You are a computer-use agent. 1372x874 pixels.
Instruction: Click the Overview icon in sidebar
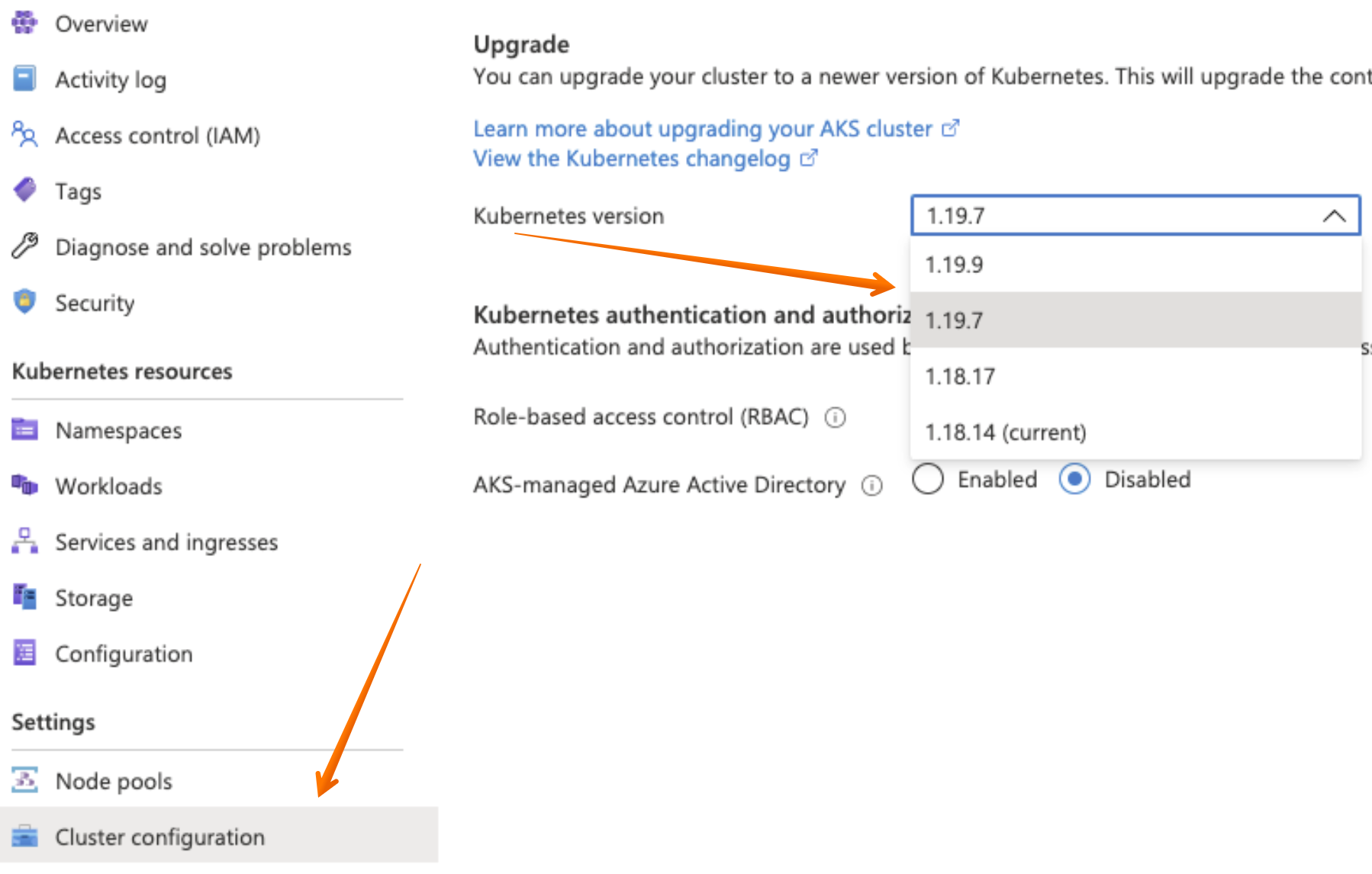pos(24,23)
